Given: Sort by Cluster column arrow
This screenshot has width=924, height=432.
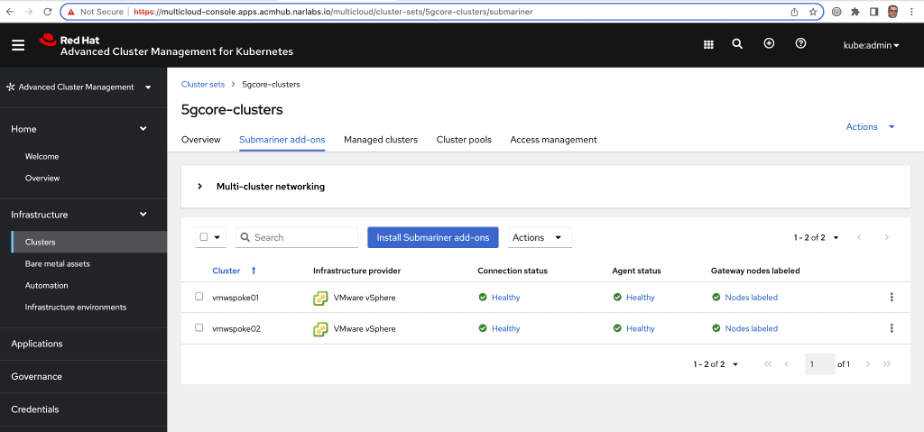Looking at the screenshot, I should tap(253, 271).
